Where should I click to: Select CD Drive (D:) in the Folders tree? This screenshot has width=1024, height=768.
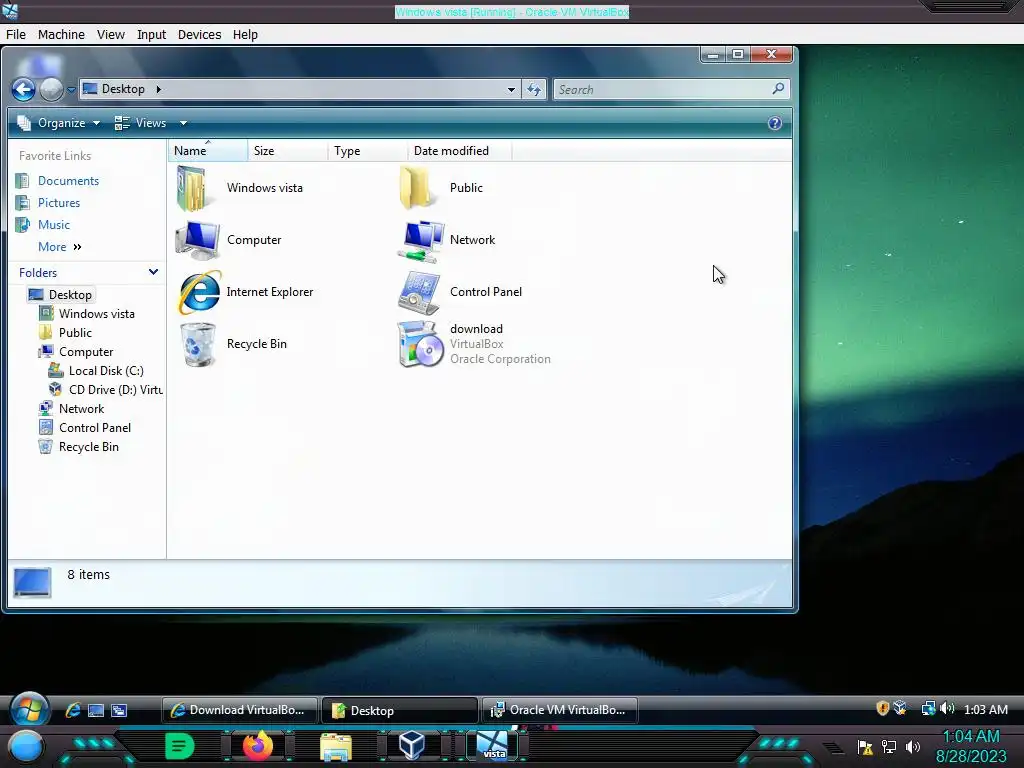click(116, 389)
